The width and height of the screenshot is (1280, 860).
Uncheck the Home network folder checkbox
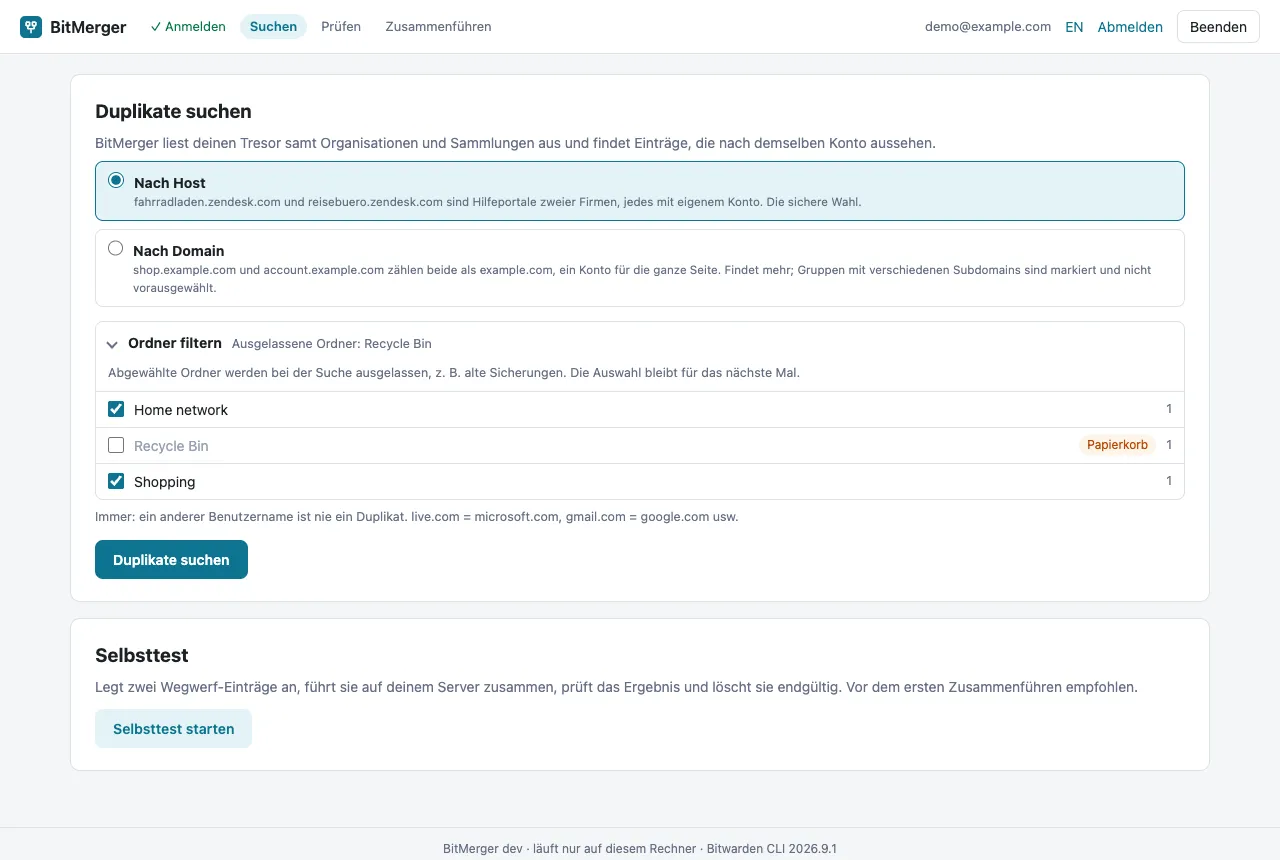[116, 409]
